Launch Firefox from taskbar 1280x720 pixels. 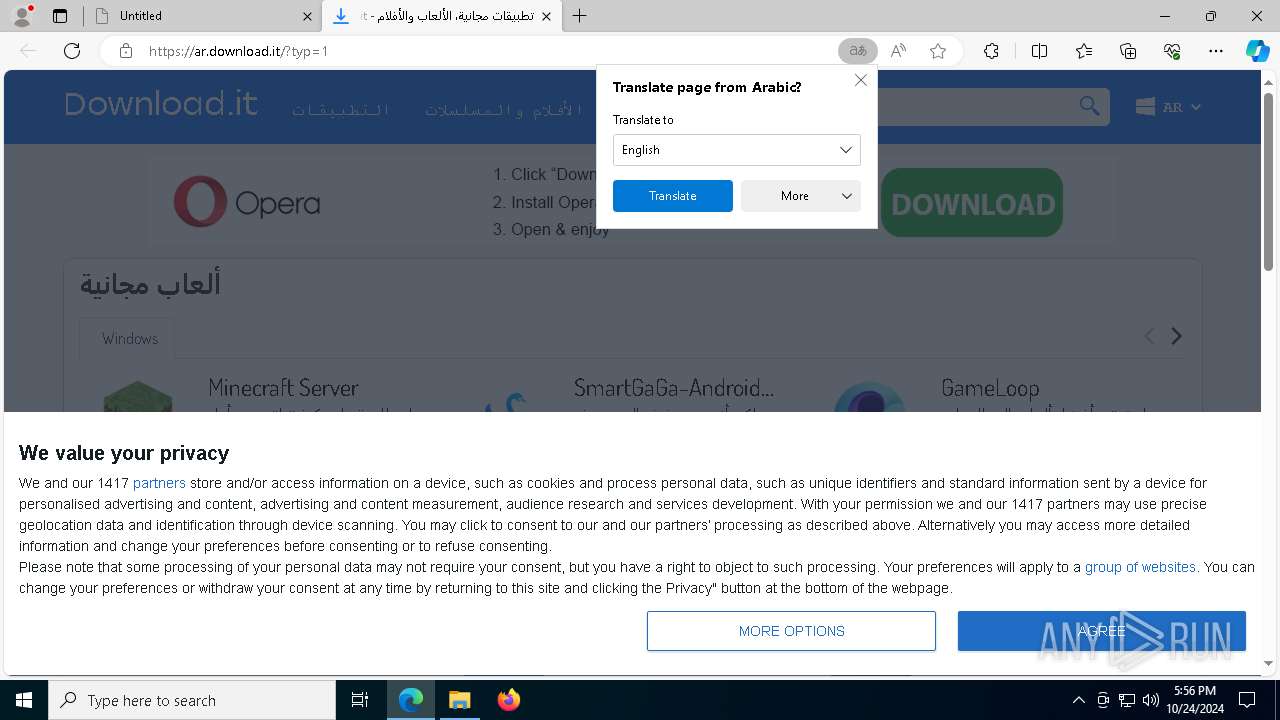point(509,700)
